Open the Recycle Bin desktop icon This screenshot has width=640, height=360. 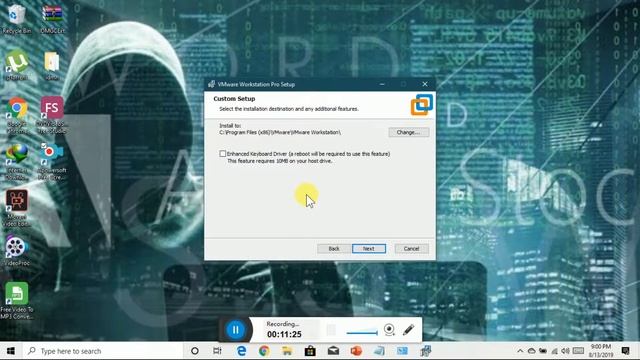tap(17, 19)
